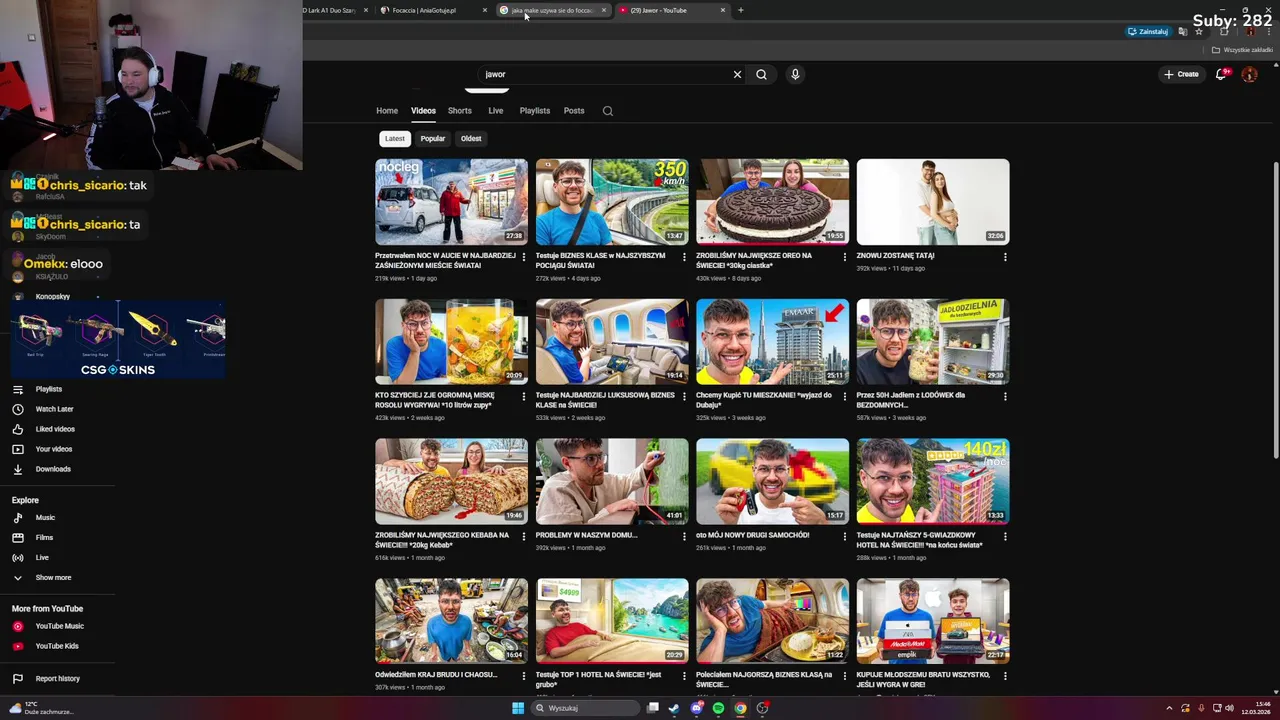Open the 350 km/h train video thumbnail
Image resolution: width=1280 pixels, height=720 pixels.
(x=612, y=201)
